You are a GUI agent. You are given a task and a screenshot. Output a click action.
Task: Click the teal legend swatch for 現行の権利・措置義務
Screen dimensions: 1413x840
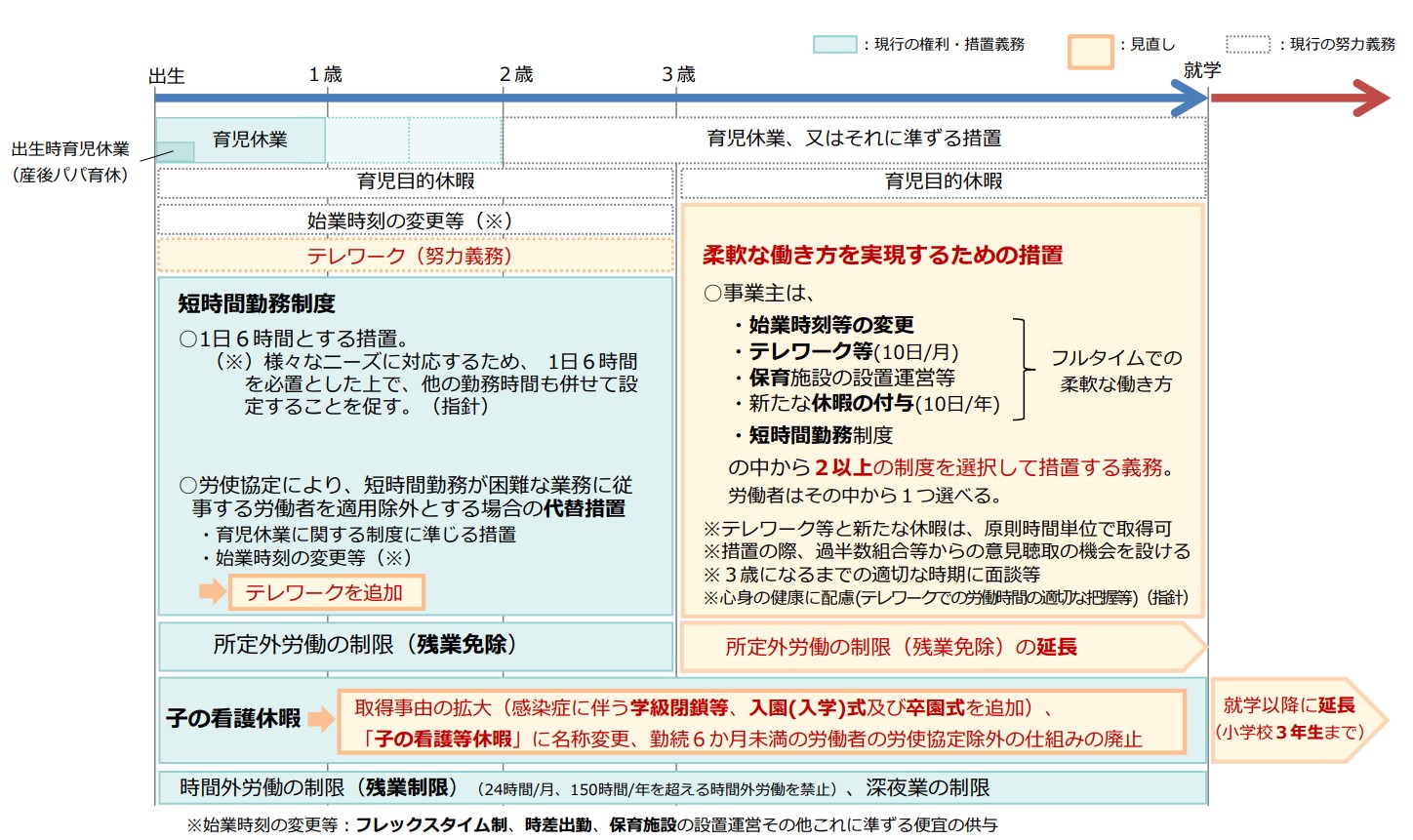[834, 44]
